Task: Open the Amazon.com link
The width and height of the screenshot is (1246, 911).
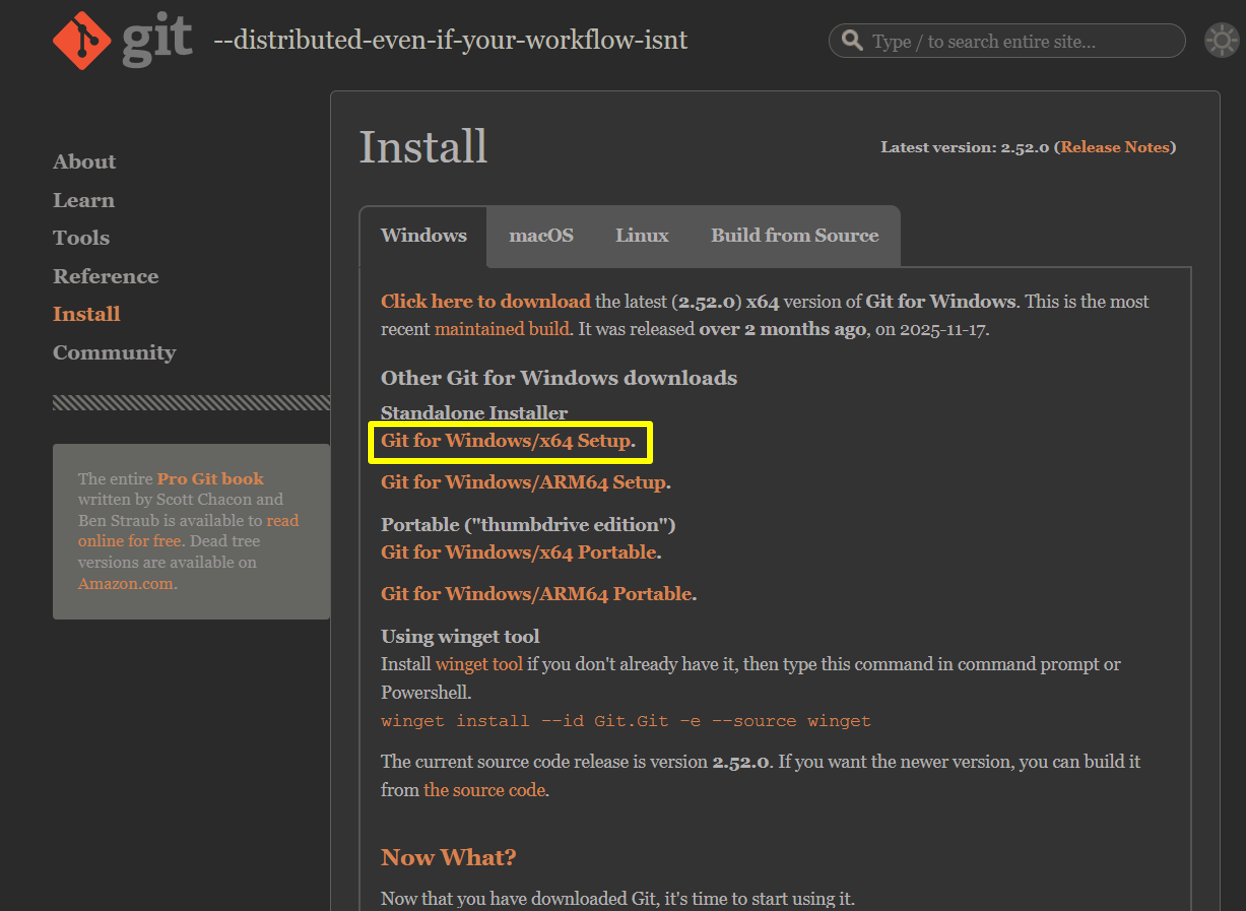Action: [x=125, y=584]
